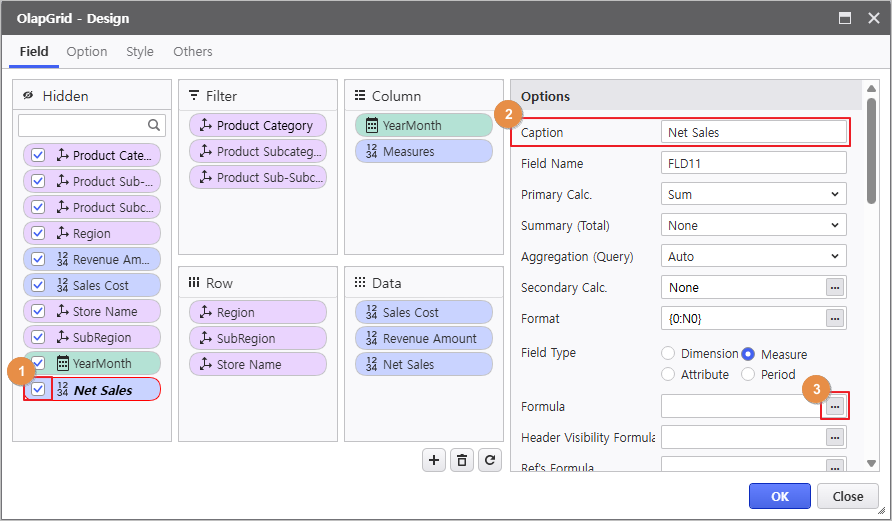Image resolution: width=892 pixels, height=521 pixels.
Task: Click the add field plus icon
Action: 434,460
